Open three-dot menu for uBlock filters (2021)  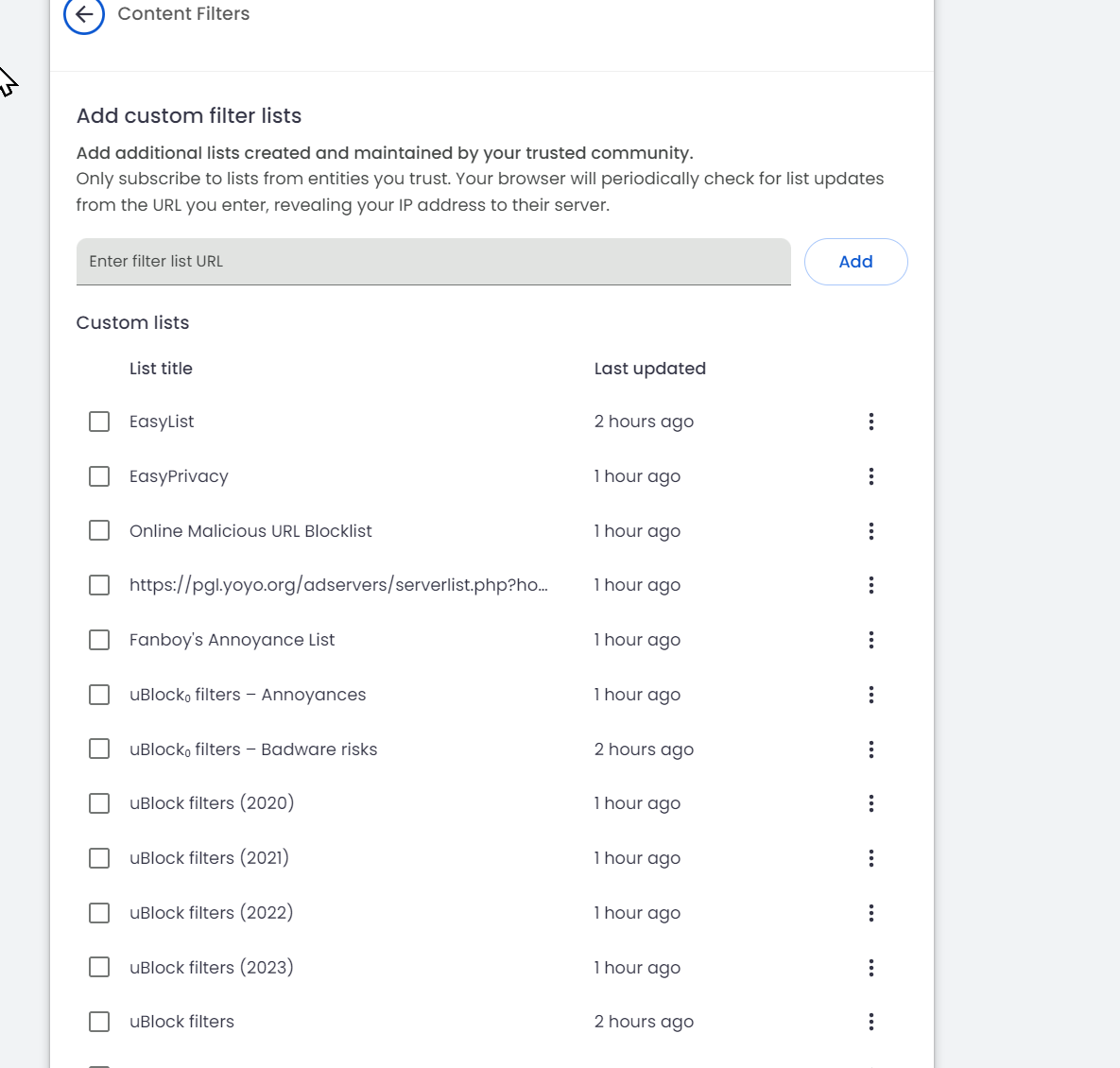pos(870,858)
